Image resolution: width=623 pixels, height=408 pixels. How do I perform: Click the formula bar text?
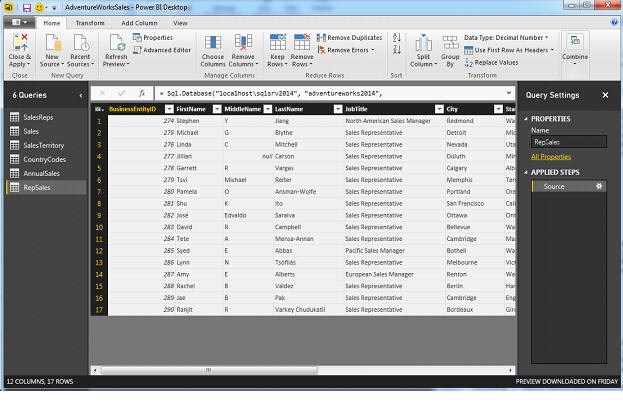click(x=271, y=93)
